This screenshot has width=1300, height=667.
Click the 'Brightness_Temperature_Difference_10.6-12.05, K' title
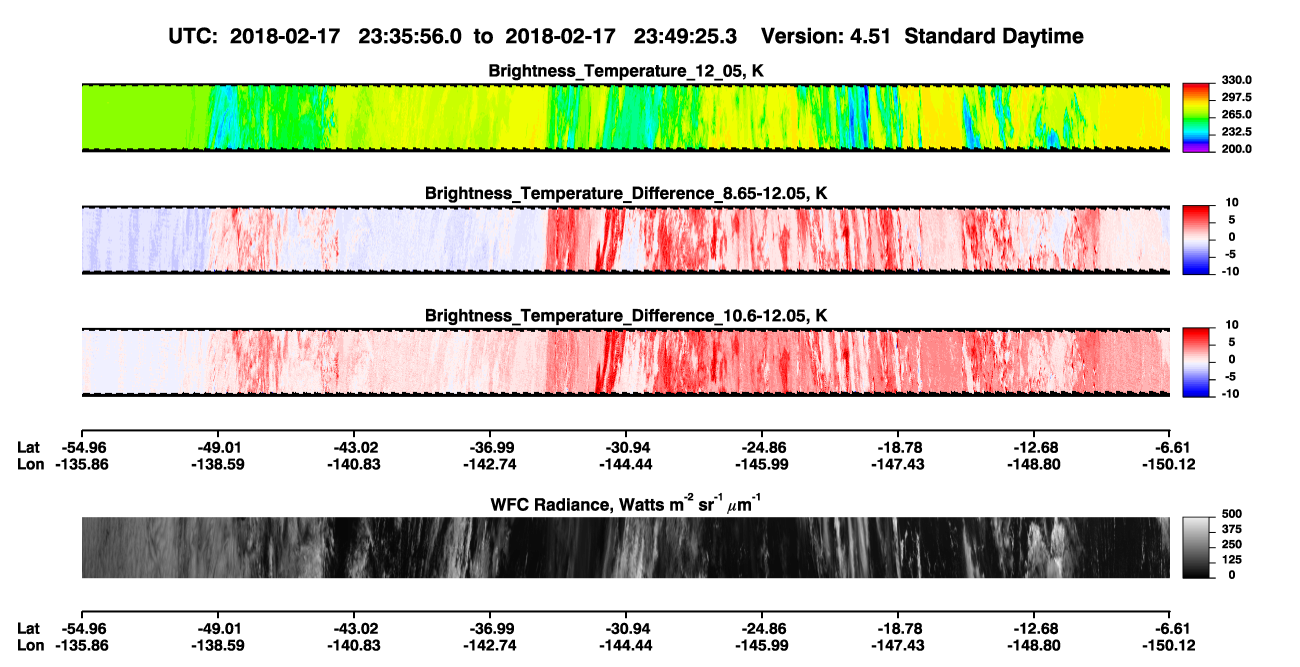tap(626, 316)
